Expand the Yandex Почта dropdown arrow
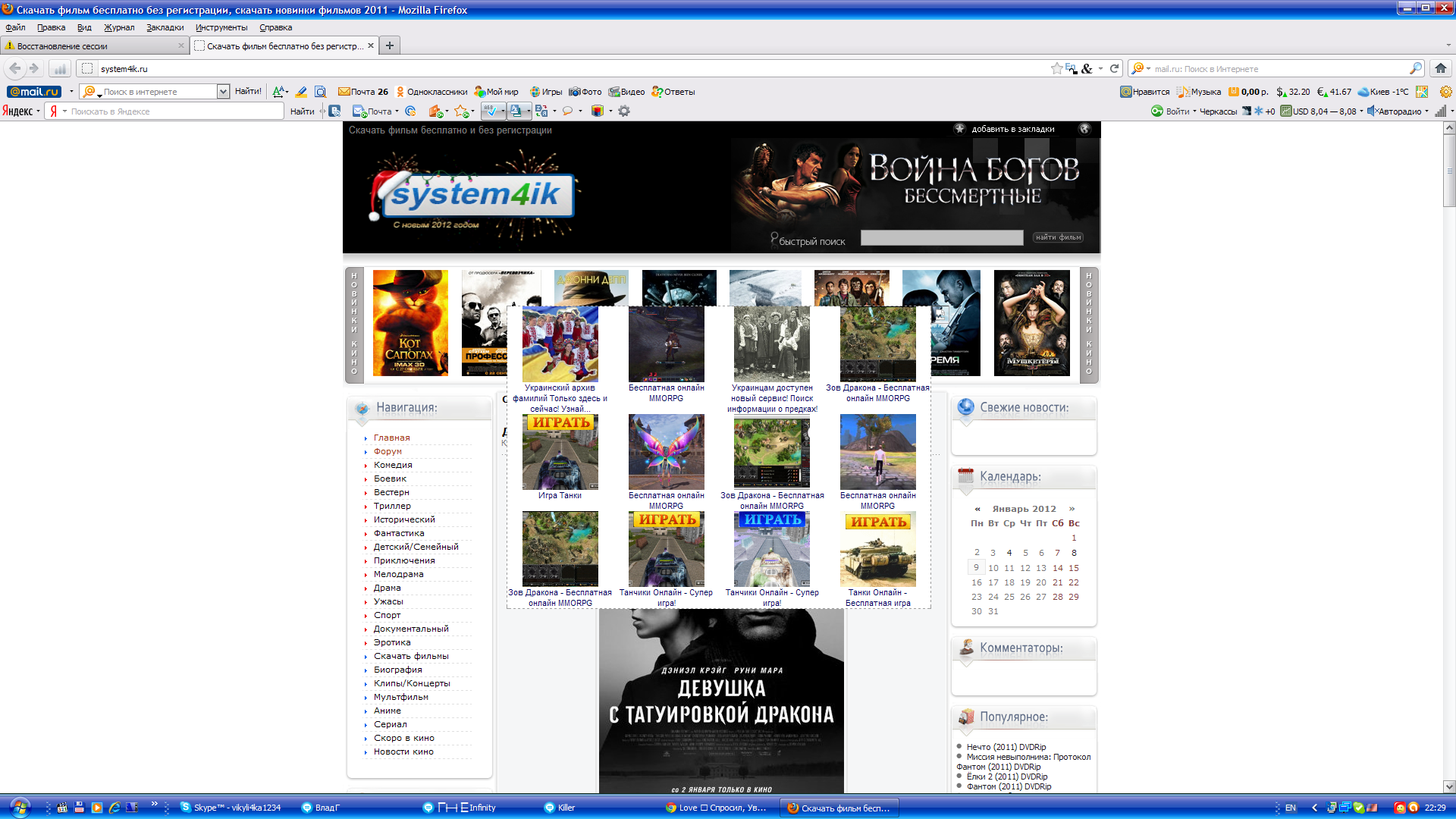 [x=397, y=111]
